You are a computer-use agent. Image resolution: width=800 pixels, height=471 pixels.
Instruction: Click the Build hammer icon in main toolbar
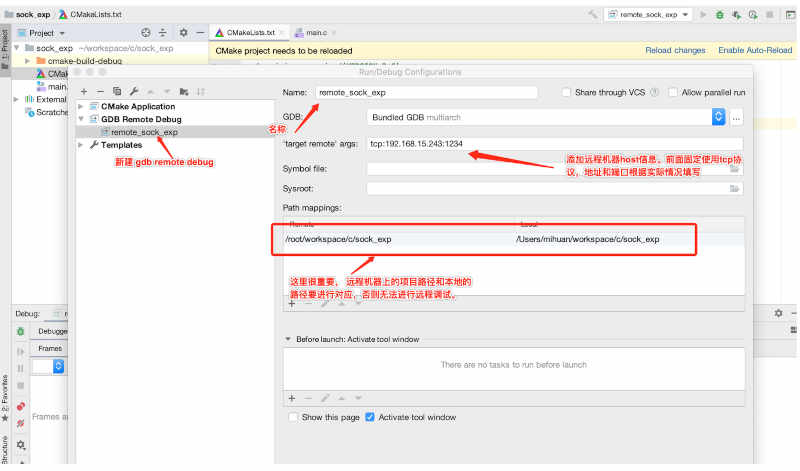(592, 14)
